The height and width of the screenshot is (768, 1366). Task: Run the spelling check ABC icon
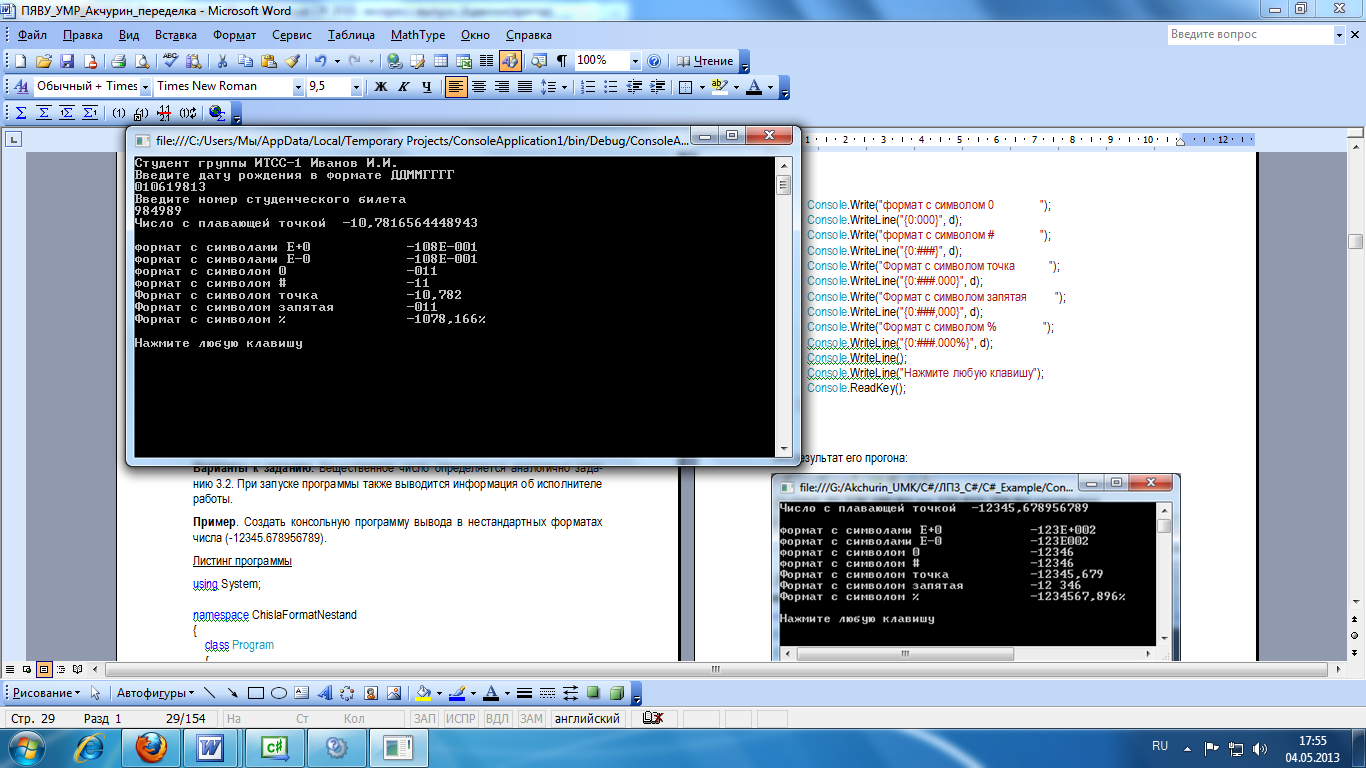(x=170, y=61)
